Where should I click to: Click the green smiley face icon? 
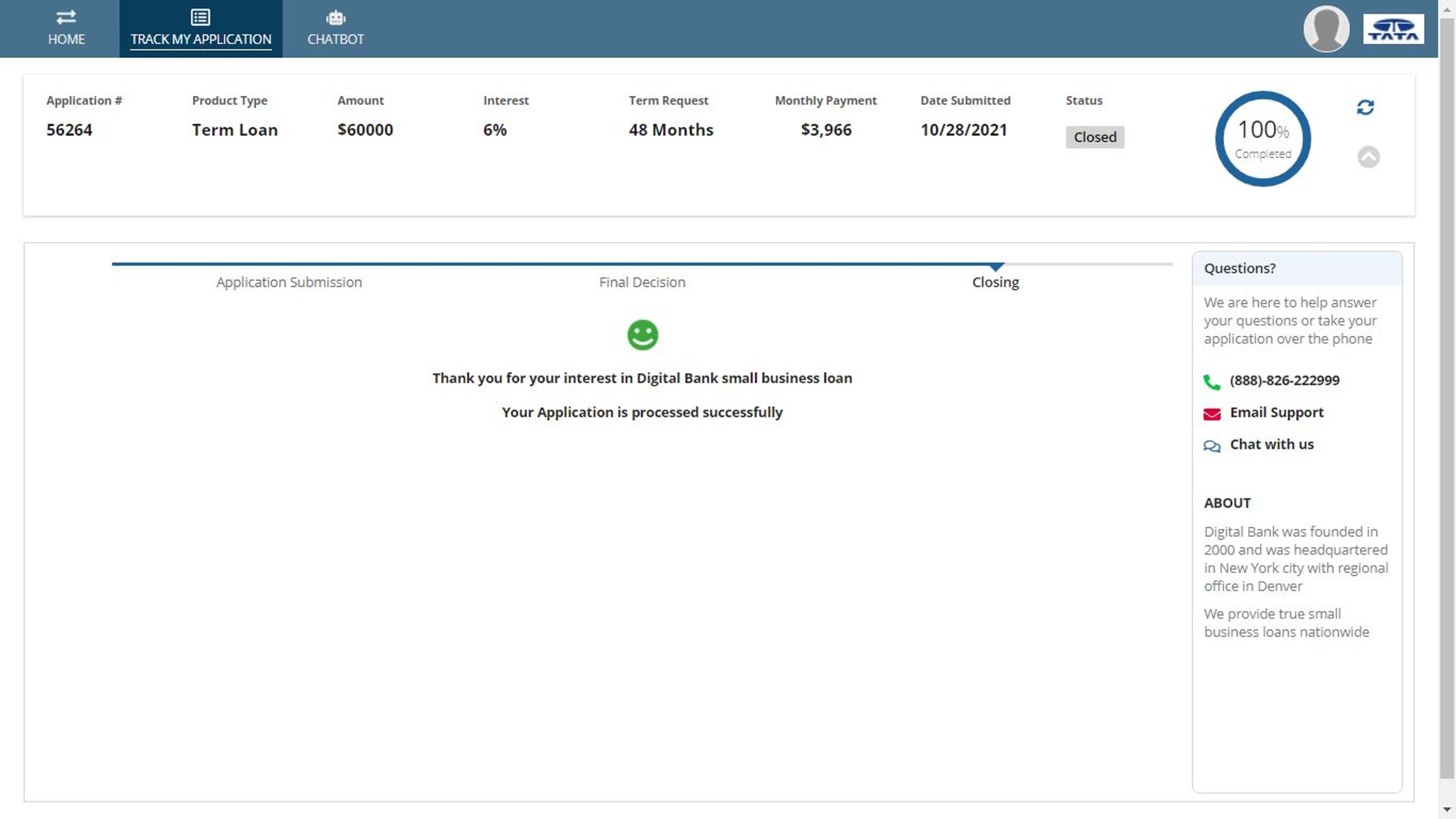(643, 335)
